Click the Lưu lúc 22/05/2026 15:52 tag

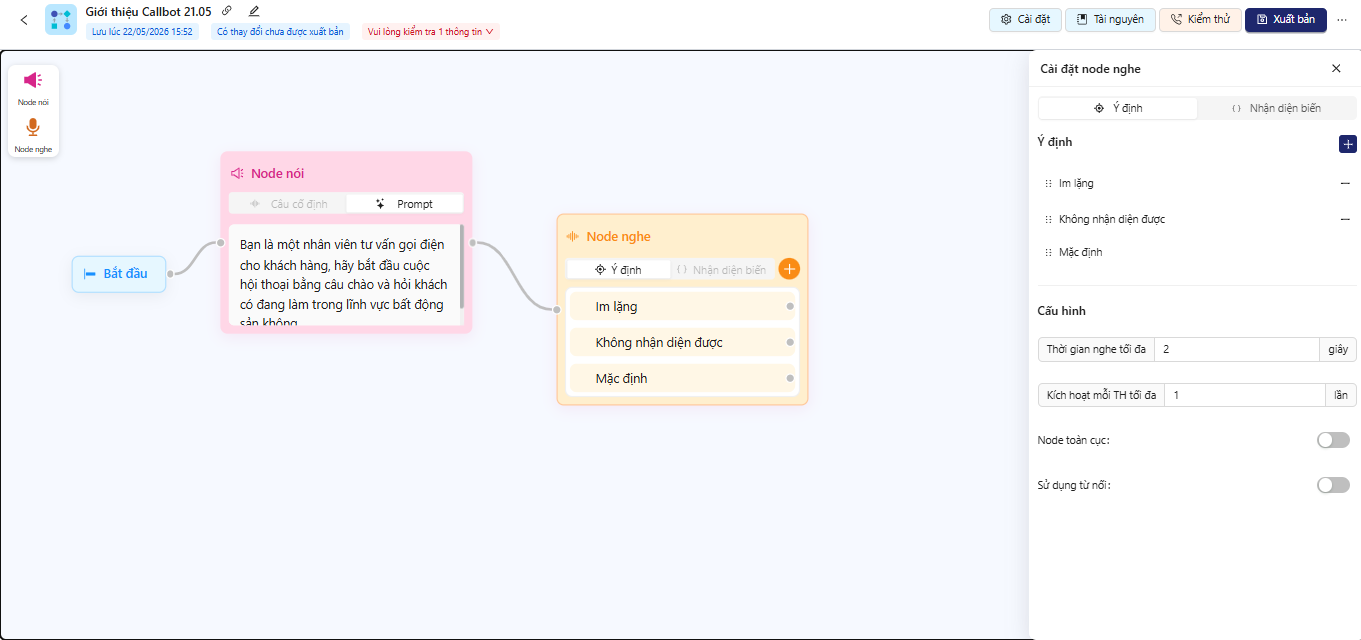click(x=142, y=32)
